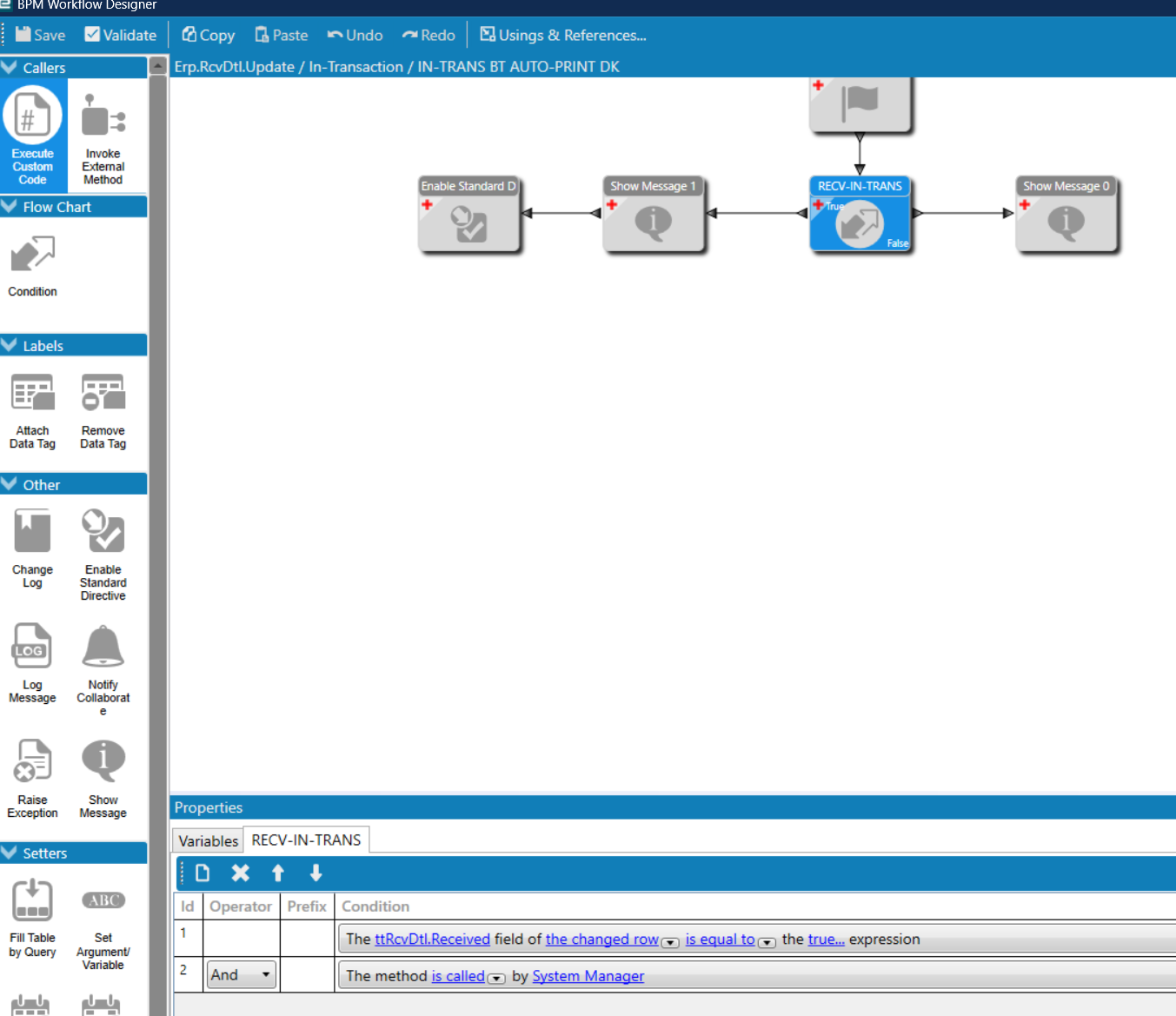Open dropdown arrow after 'is equal to'

coord(767,942)
